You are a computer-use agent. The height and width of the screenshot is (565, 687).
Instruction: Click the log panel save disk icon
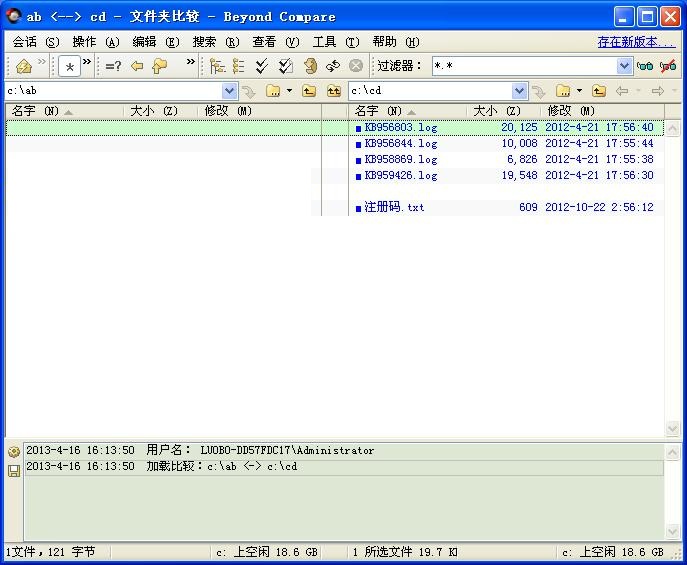14,471
